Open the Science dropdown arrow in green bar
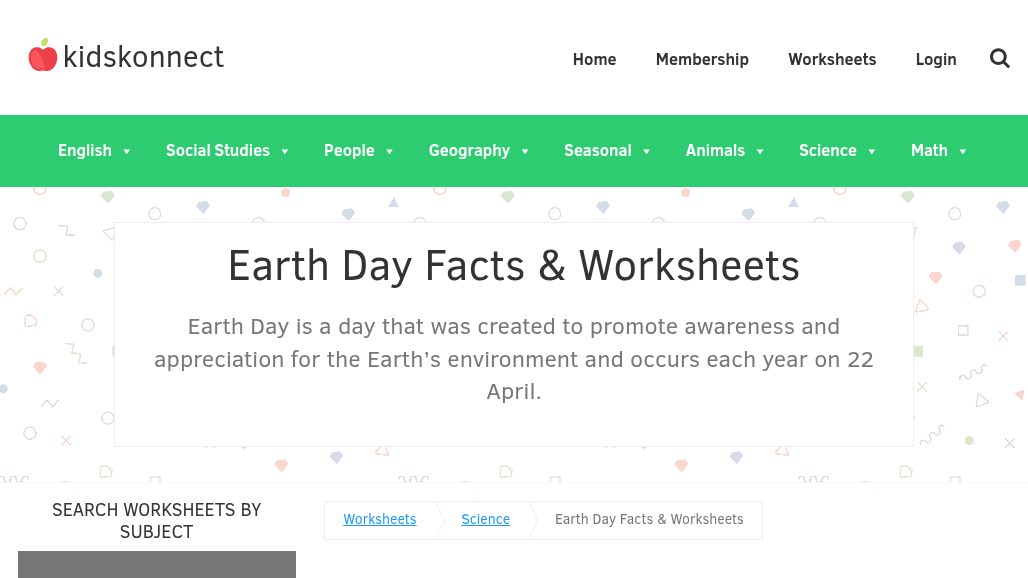1028x578 pixels. click(x=872, y=152)
